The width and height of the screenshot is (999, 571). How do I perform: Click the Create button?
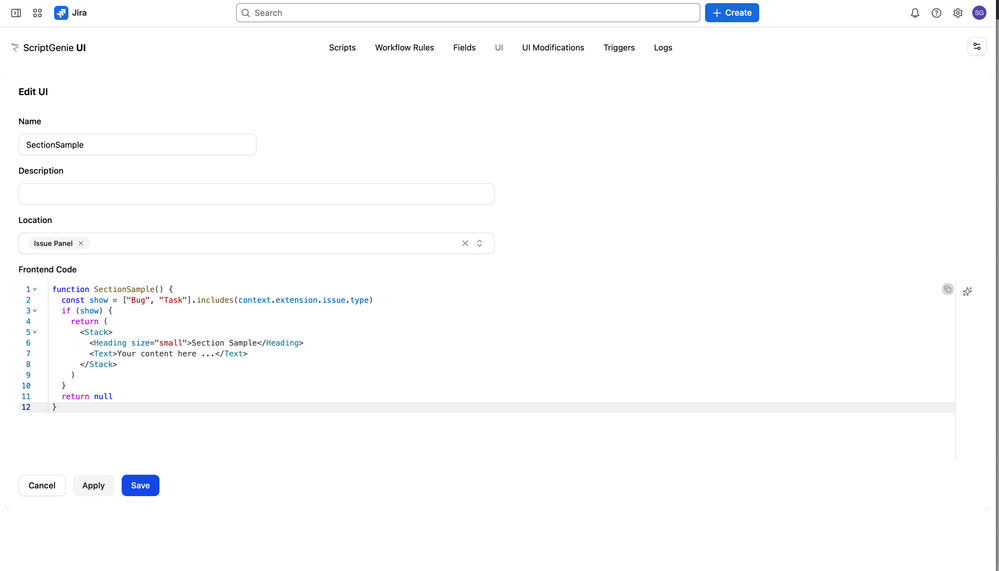(732, 13)
